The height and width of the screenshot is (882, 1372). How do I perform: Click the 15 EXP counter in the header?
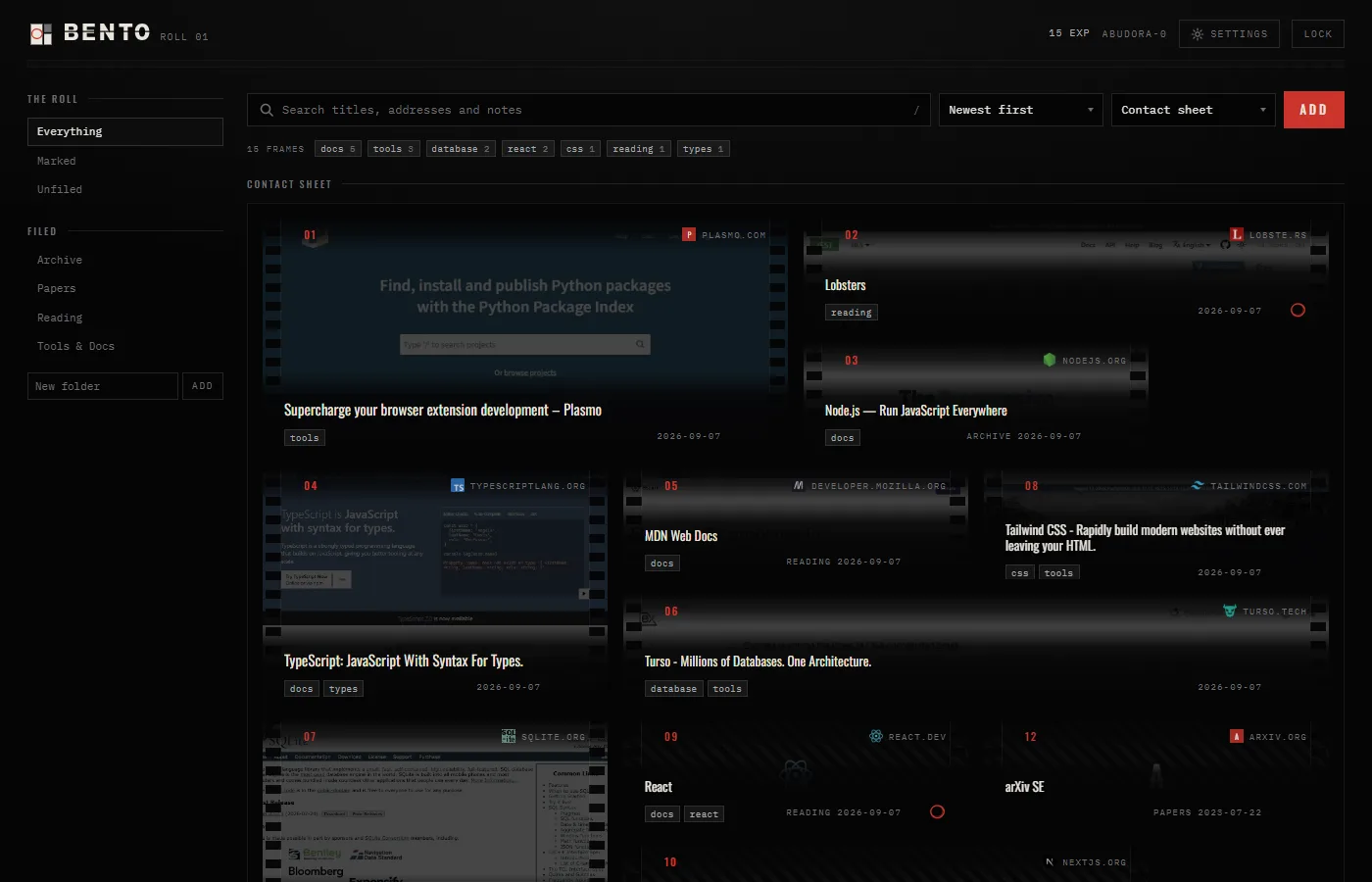[x=1069, y=33]
